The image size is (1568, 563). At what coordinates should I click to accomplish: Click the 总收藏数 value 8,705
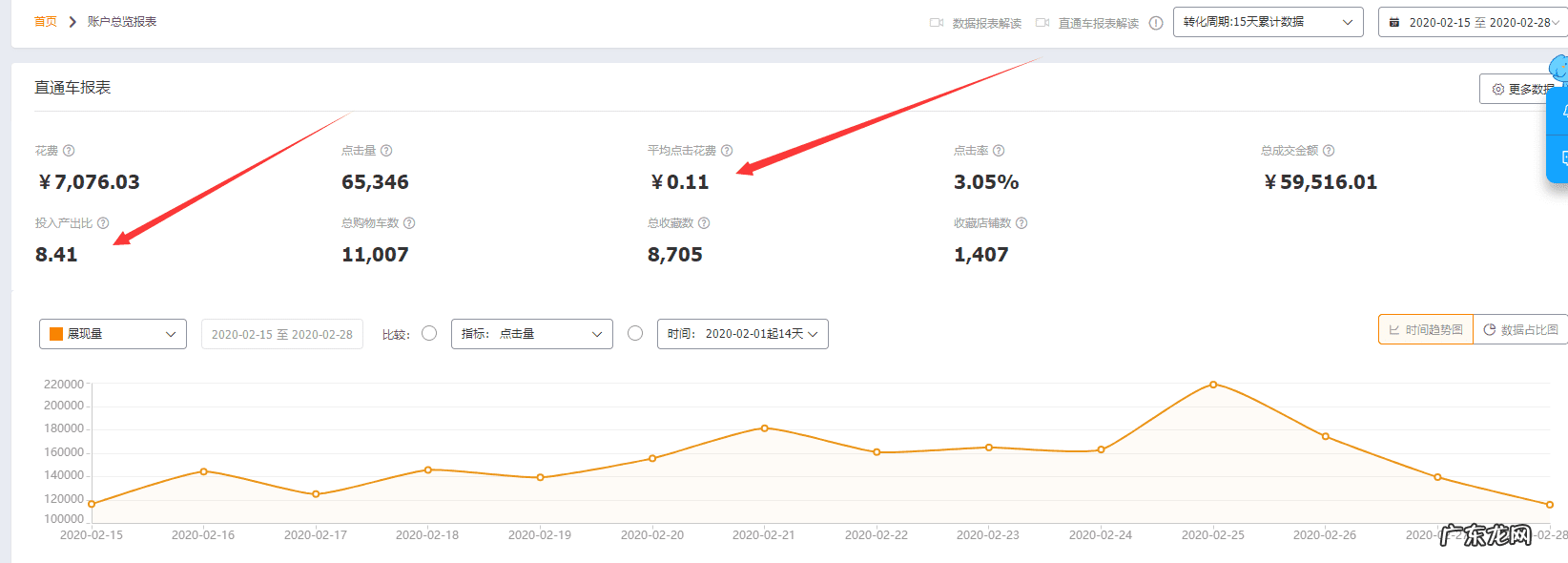[x=675, y=255]
